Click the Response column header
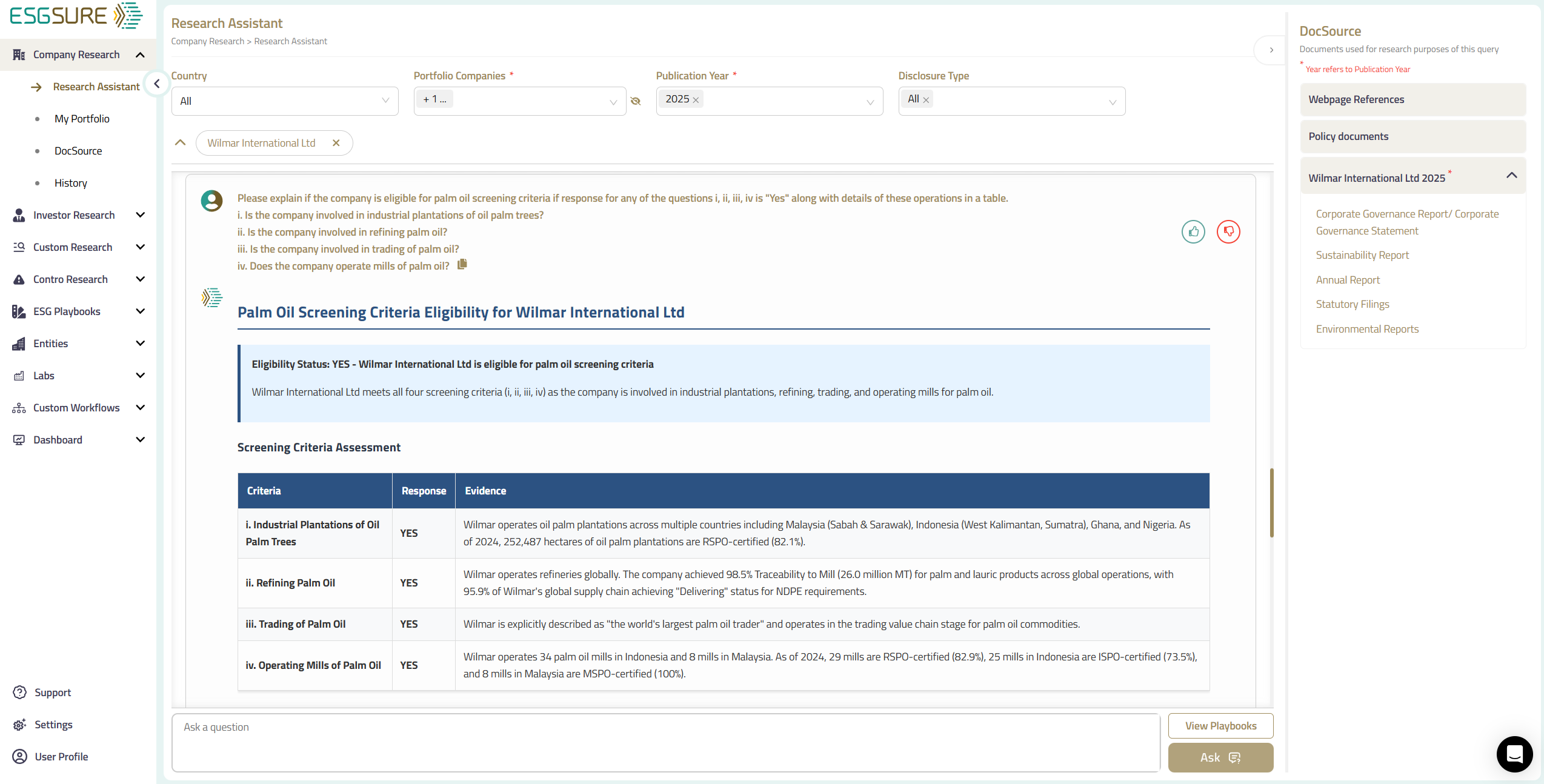Screen dimensions: 1544x784 coord(424,491)
